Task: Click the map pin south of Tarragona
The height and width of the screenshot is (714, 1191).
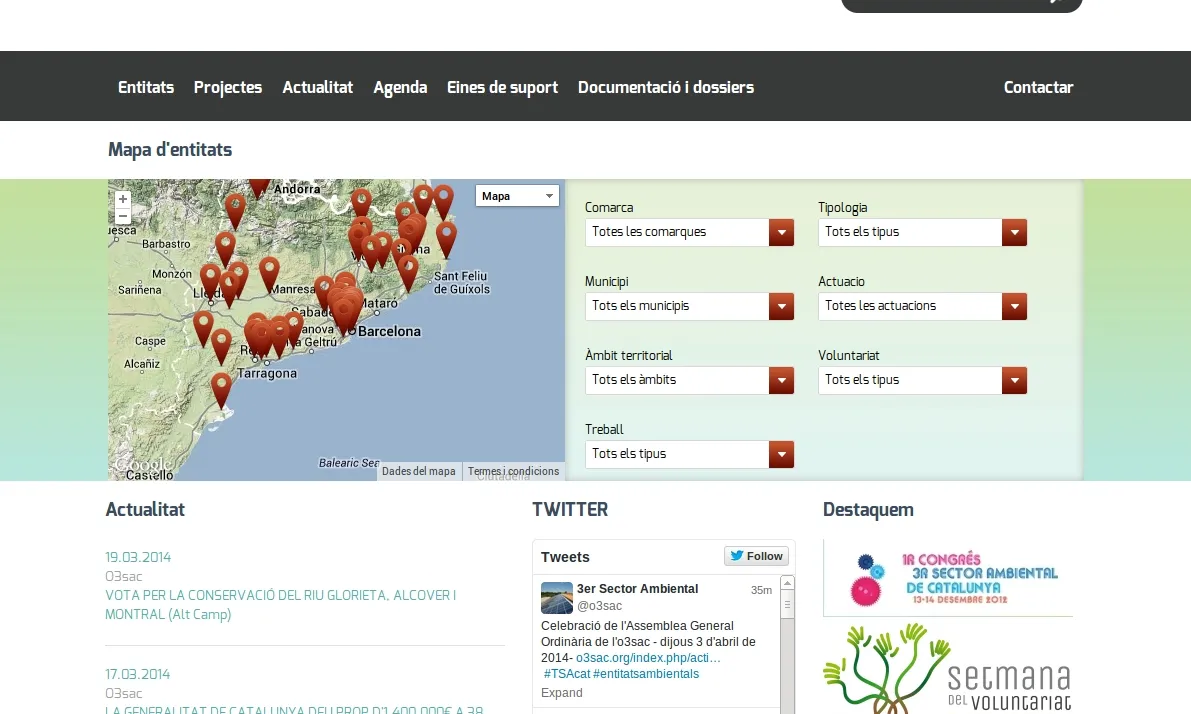Action: (221, 390)
